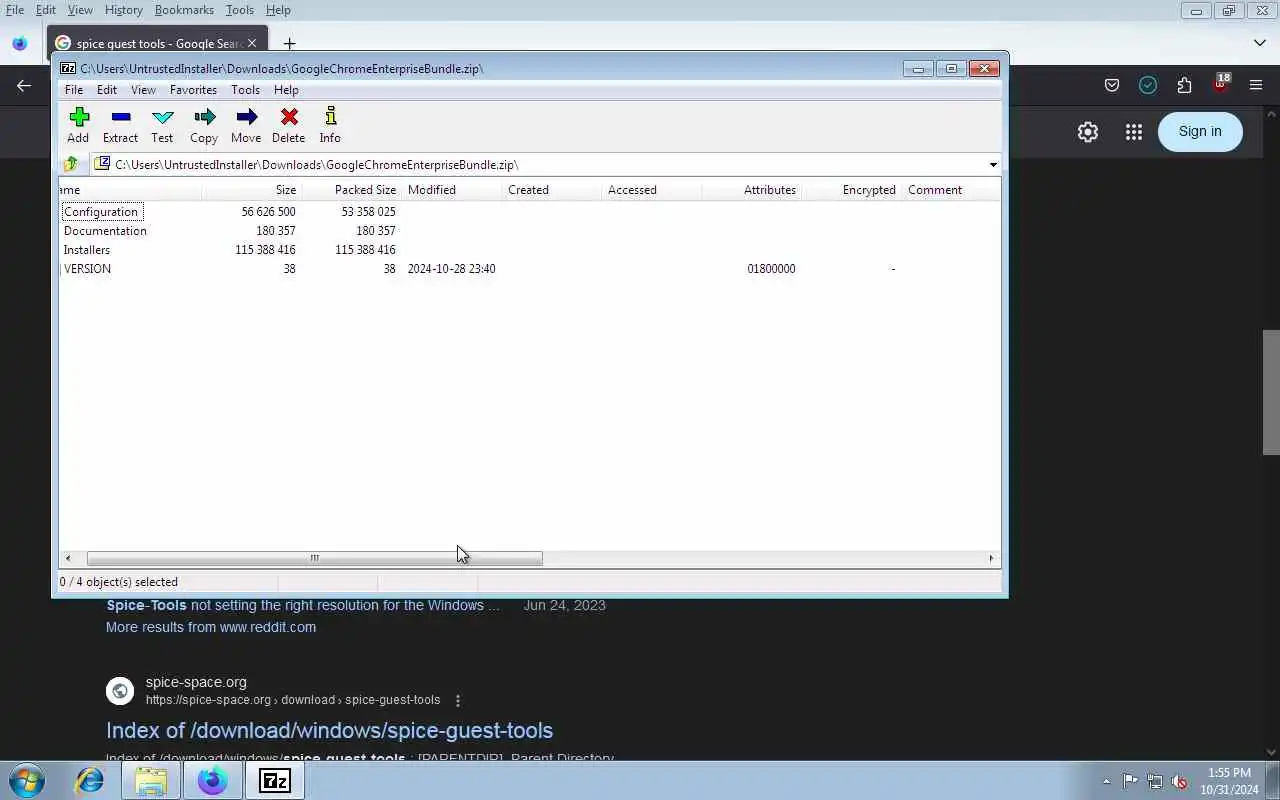The height and width of the screenshot is (800, 1280).
Task: Sort by Accessed column header
Action: (651, 190)
